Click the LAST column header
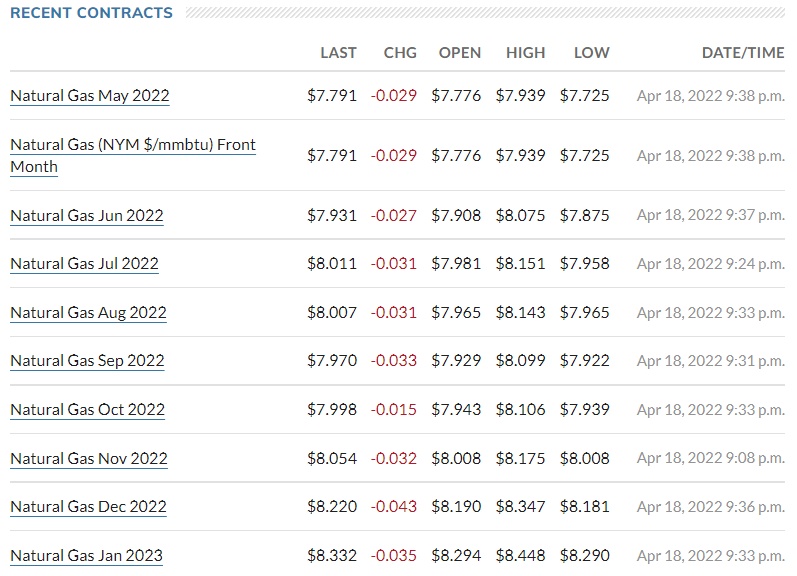Viewport: 797px width, 576px height. (338, 53)
